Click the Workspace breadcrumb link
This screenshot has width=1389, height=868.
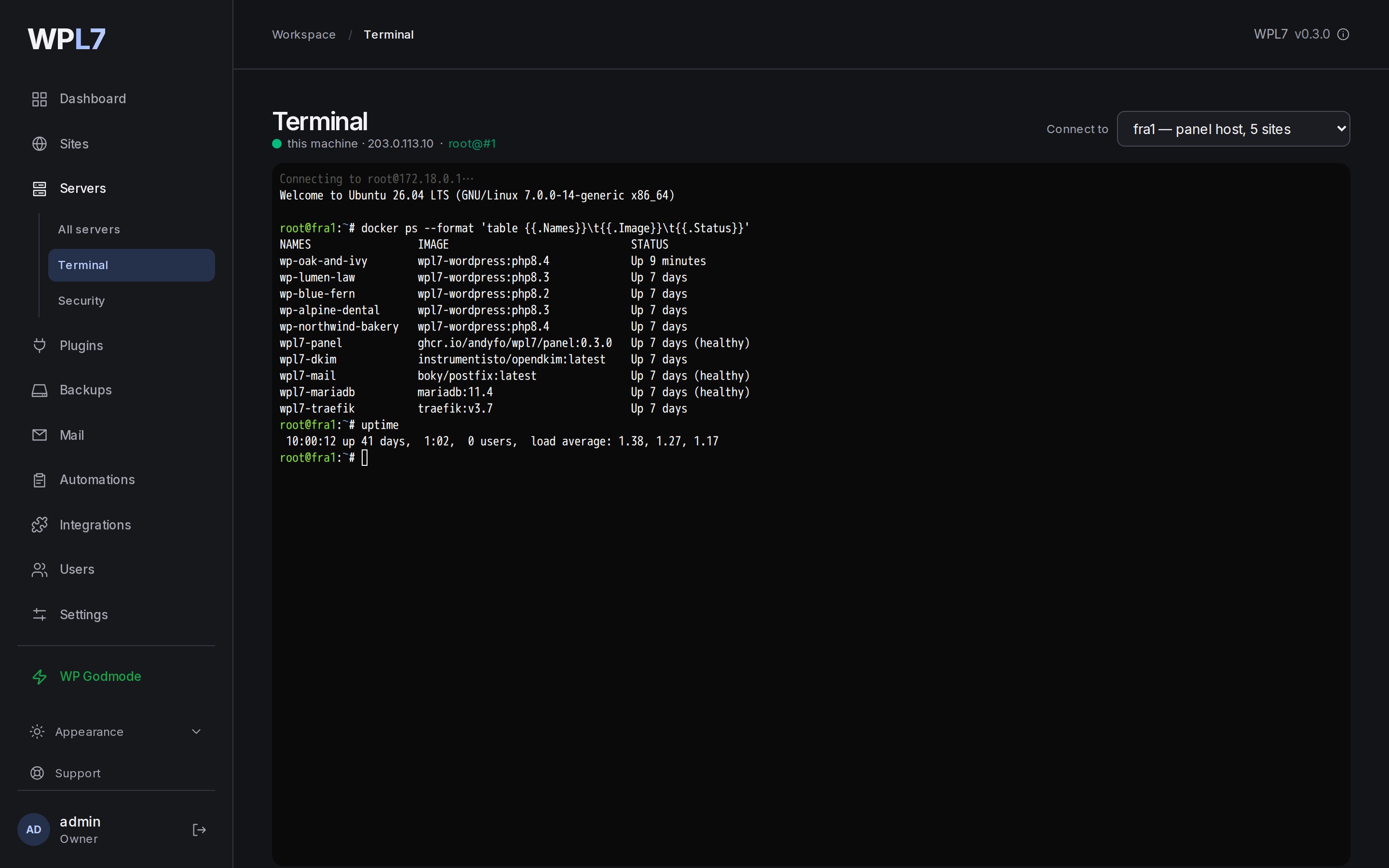tap(304, 34)
